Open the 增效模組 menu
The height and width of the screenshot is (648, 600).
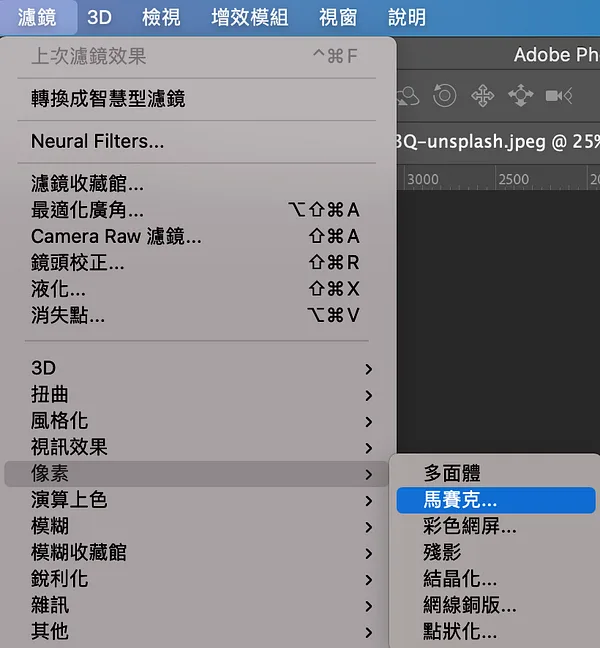[250, 17]
